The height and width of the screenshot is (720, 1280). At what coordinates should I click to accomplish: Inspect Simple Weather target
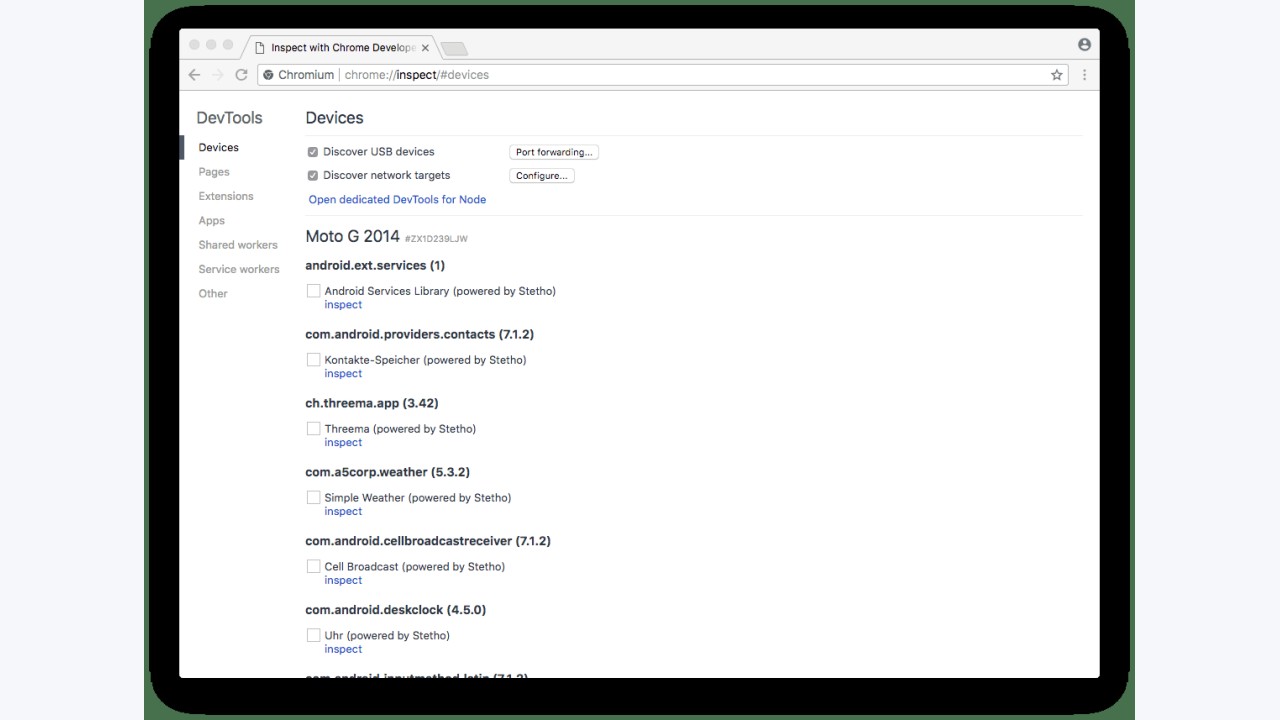coord(343,512)
